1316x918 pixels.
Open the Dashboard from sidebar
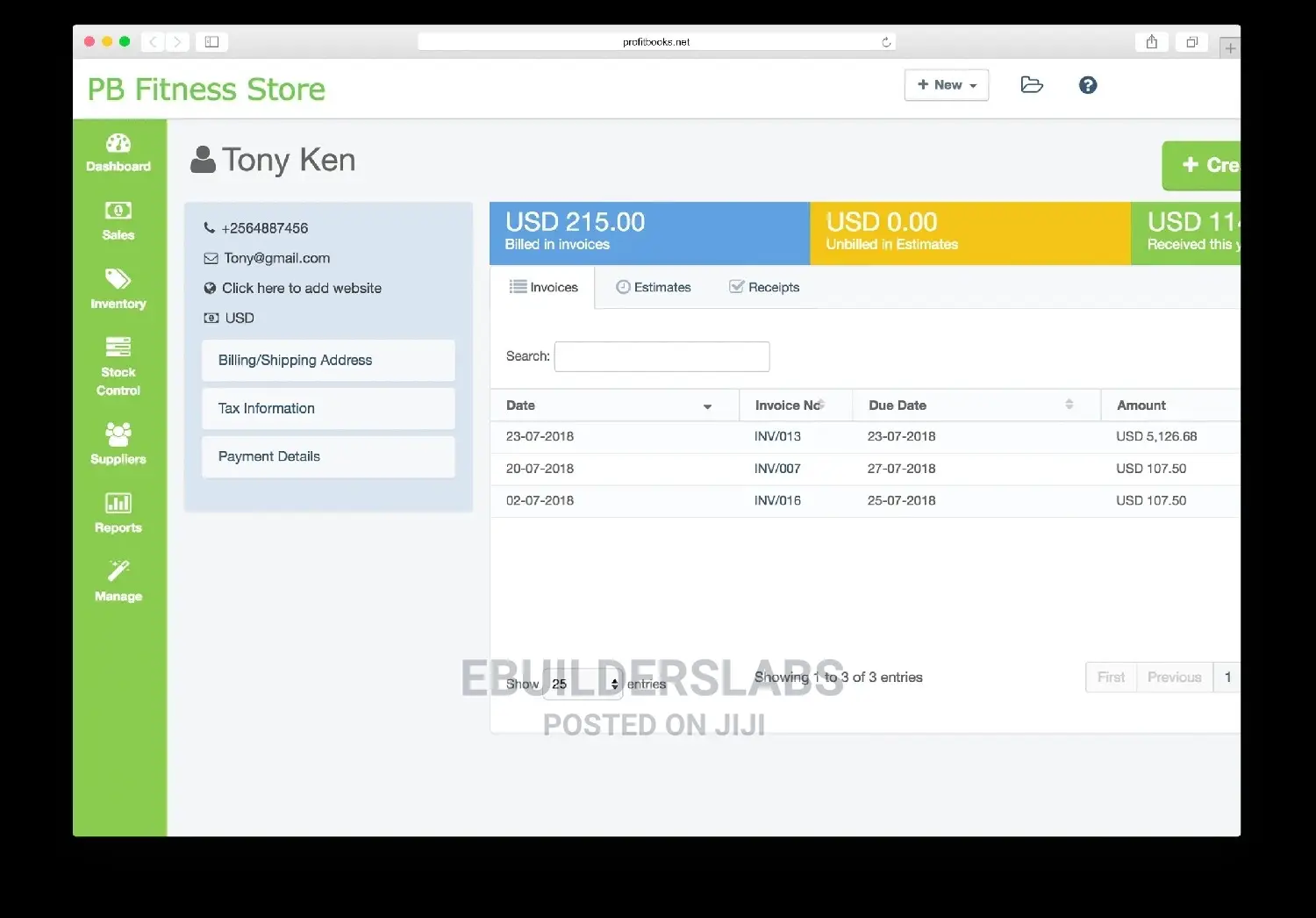118,153
